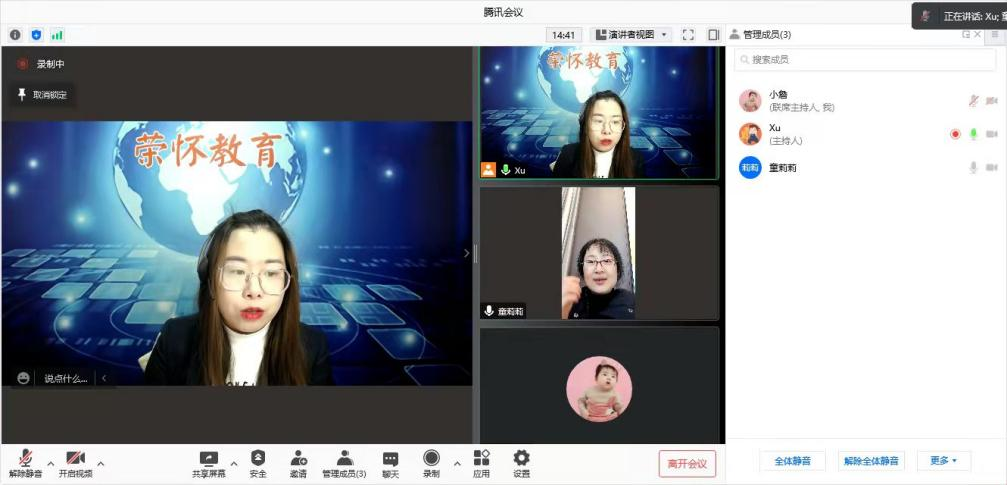Open recording options arrow beside 录制
Screen dimensions: 1007x485
click(x=457, y=463)
